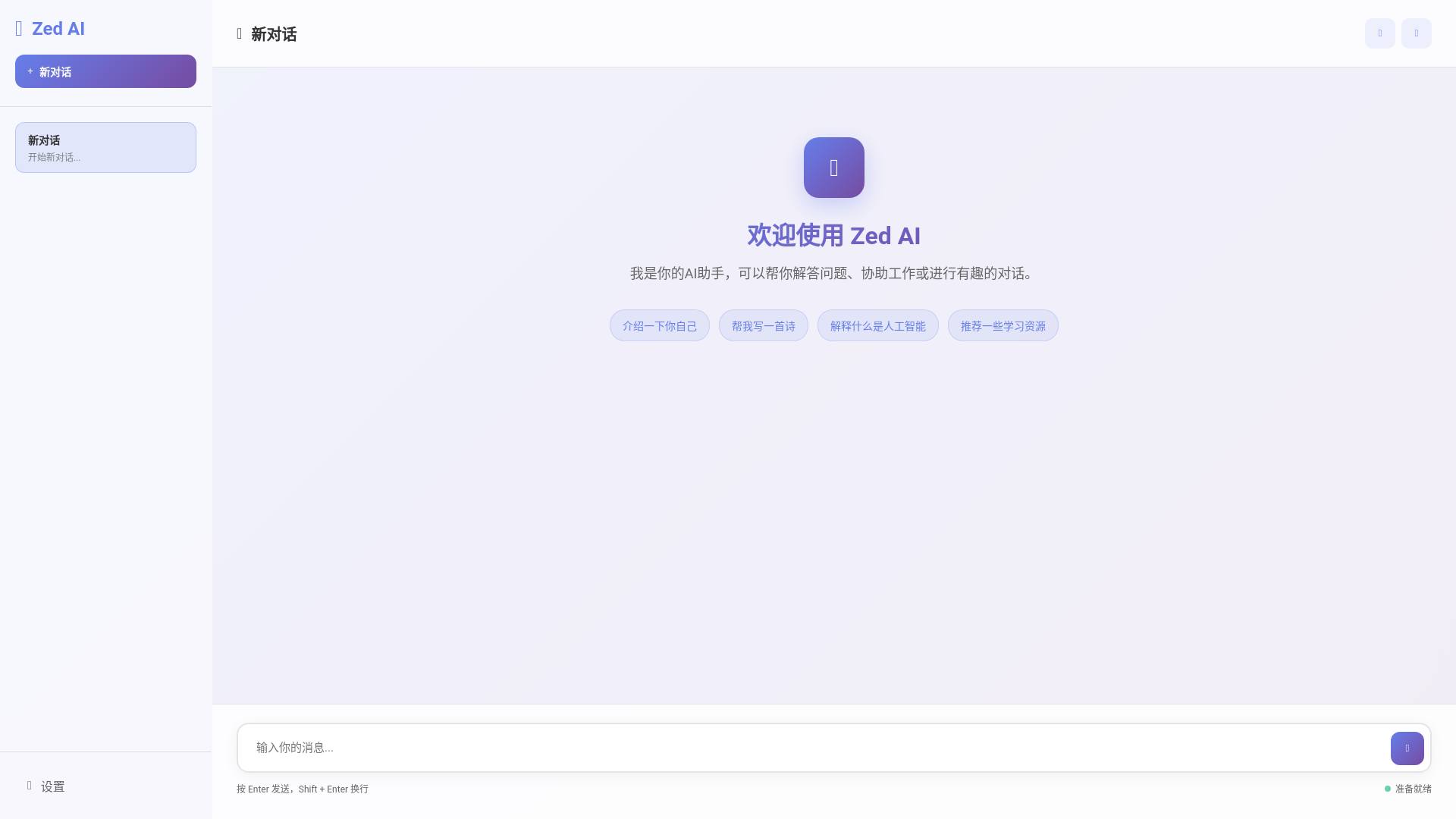This screenshot has height=819, width=1456.
Task: Click the first header action icon button
Action: point(1380,33)
